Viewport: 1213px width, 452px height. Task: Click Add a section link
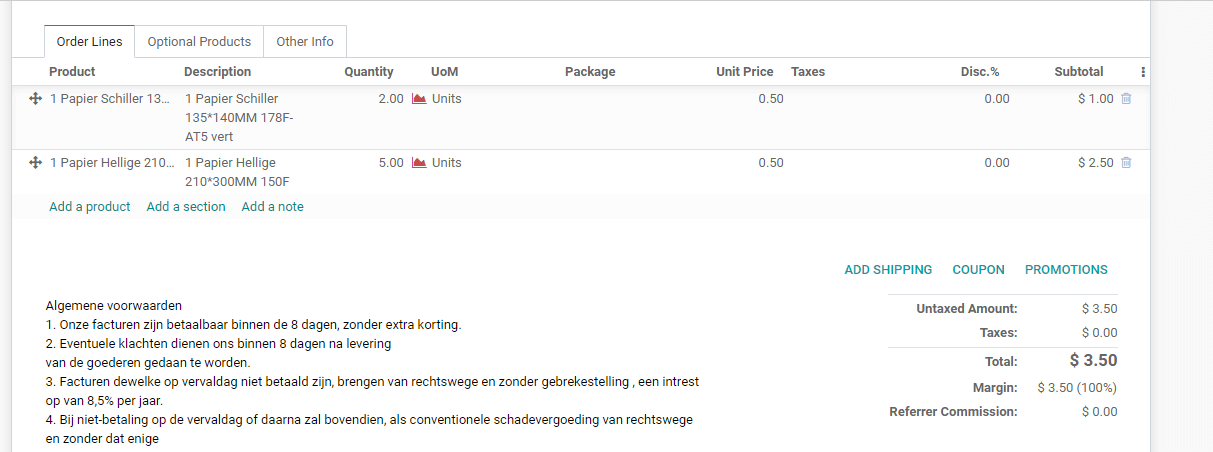coord(186,207)
